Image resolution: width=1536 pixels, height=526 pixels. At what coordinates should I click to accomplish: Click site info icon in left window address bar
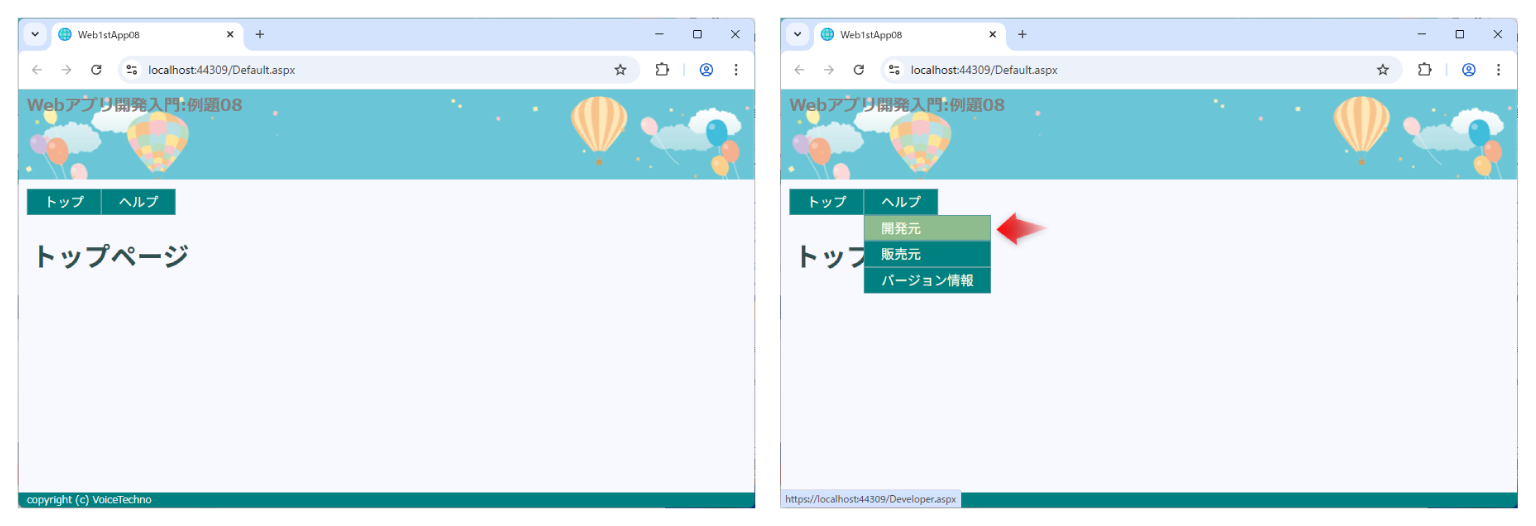tap(131, 70)
